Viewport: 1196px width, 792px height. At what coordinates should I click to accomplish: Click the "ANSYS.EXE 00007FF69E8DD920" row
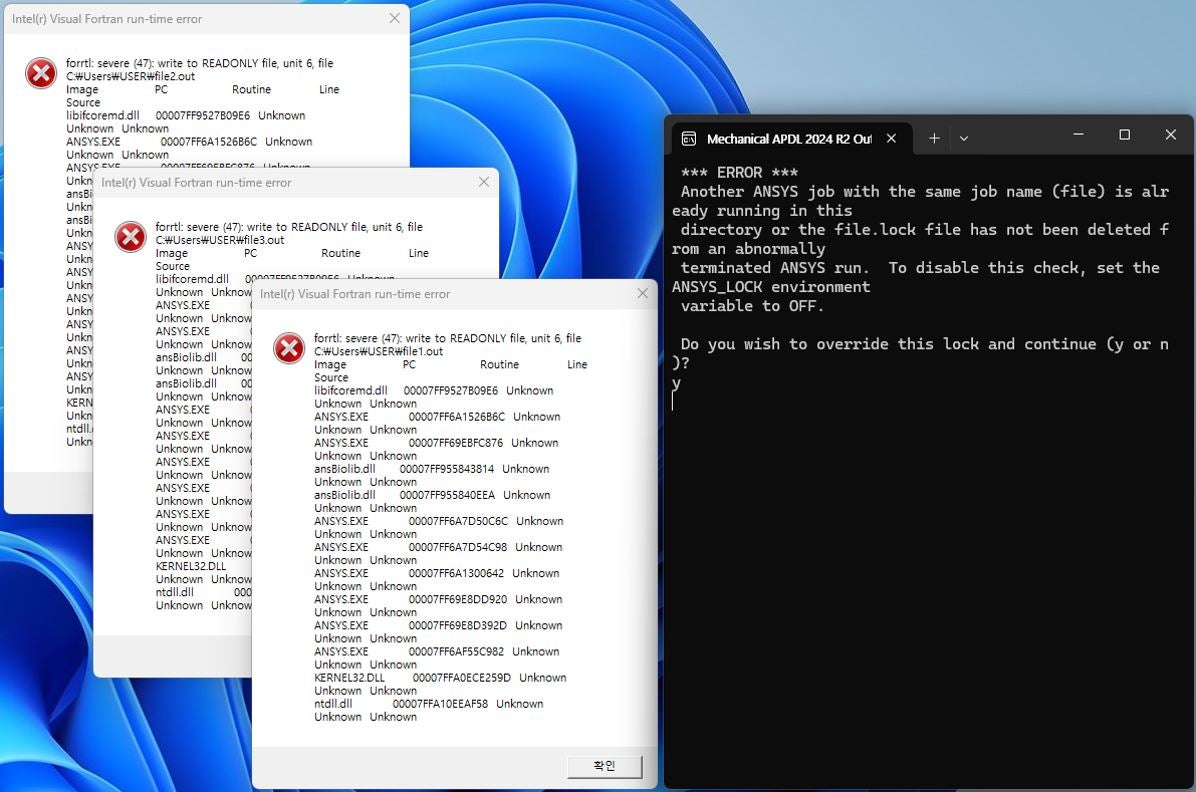tap(438, 599)
